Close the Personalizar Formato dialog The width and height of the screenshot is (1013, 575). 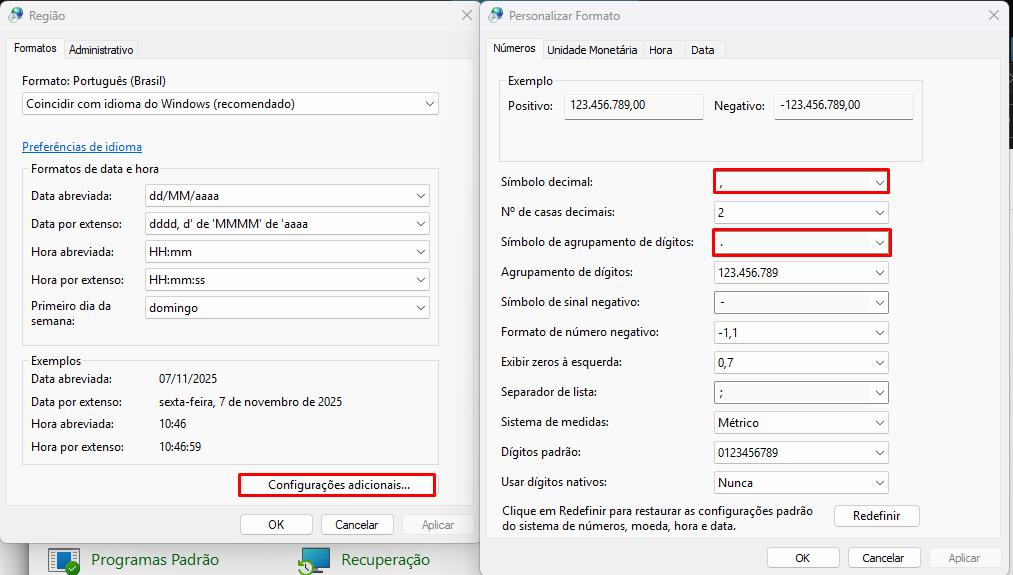[992, 15]
